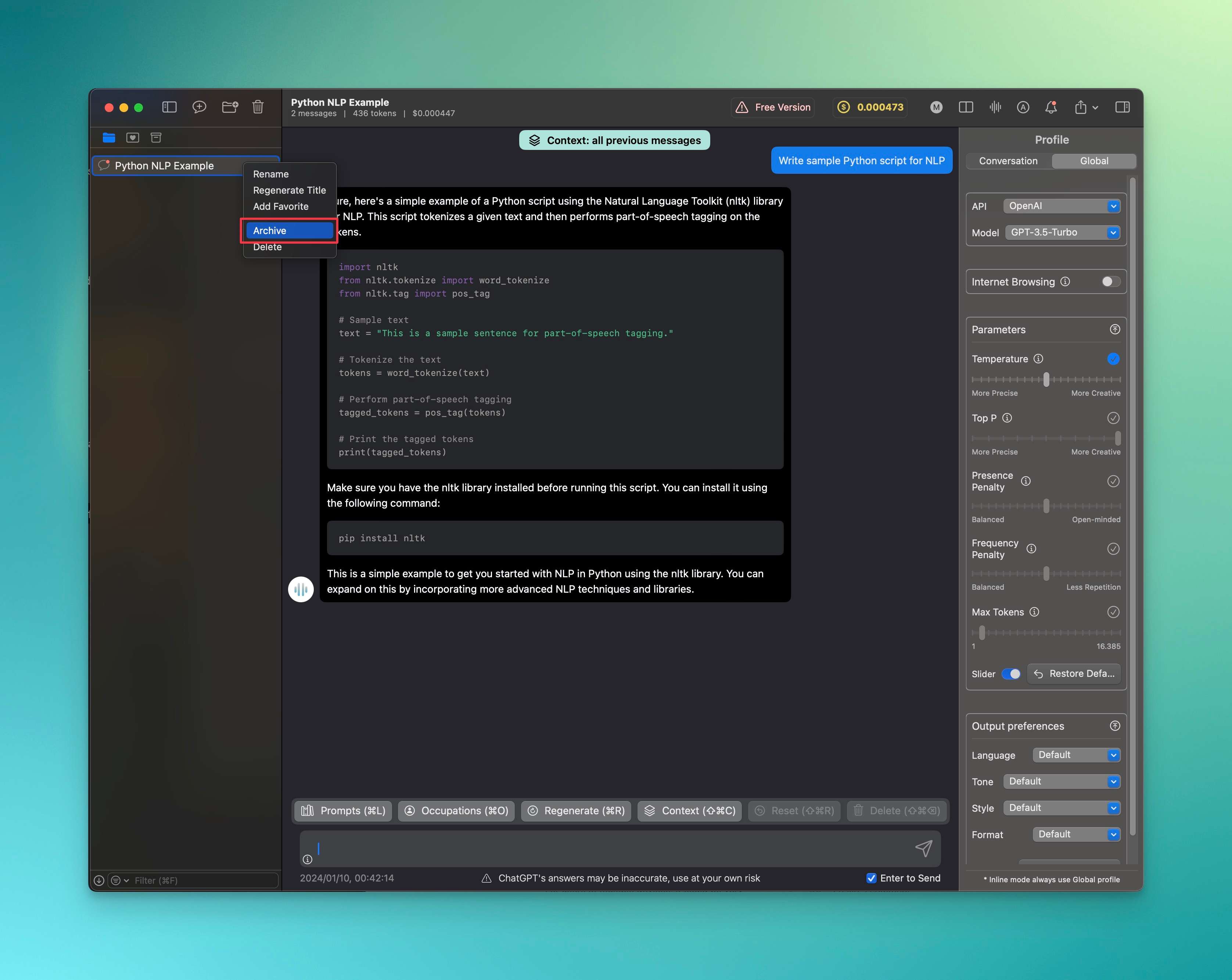Open the Tone dropdown
This screenshot has height=980, width=1232.
[1062, 781]
